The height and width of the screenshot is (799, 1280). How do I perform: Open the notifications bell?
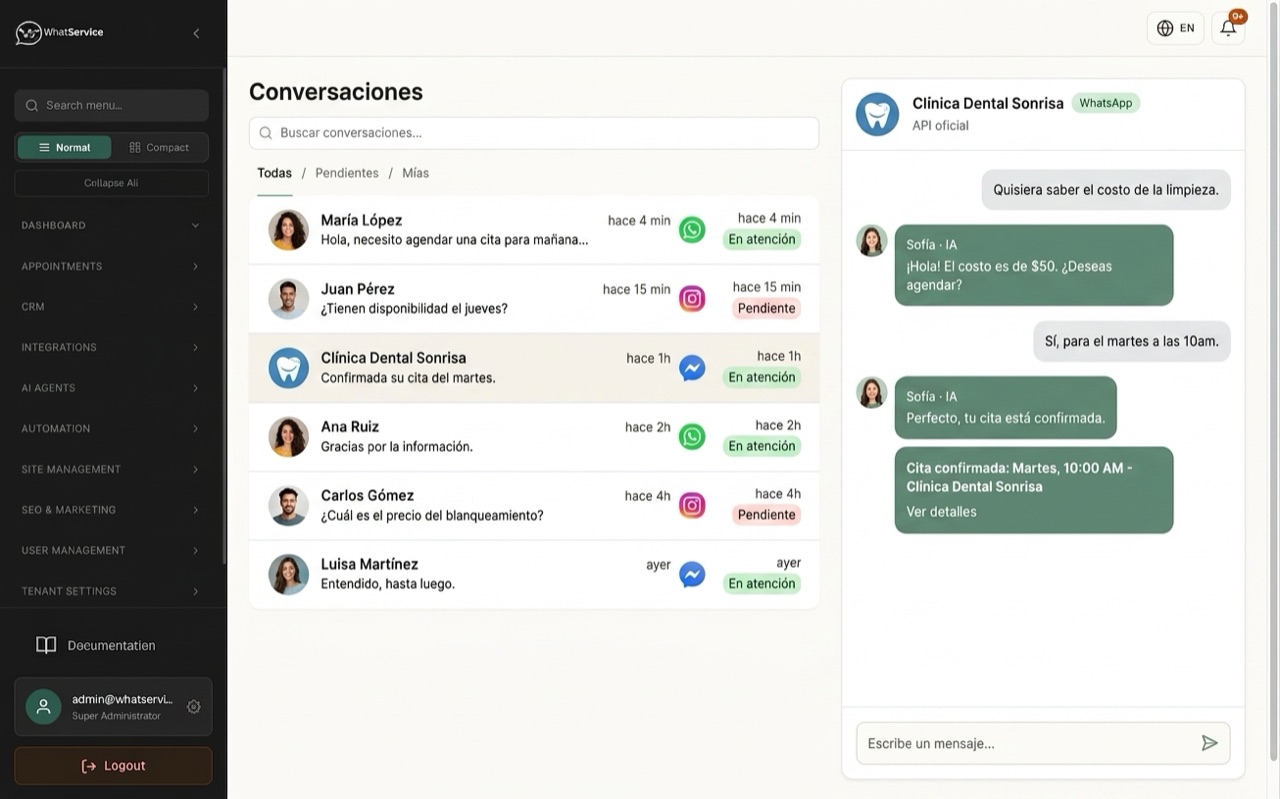1228,28
